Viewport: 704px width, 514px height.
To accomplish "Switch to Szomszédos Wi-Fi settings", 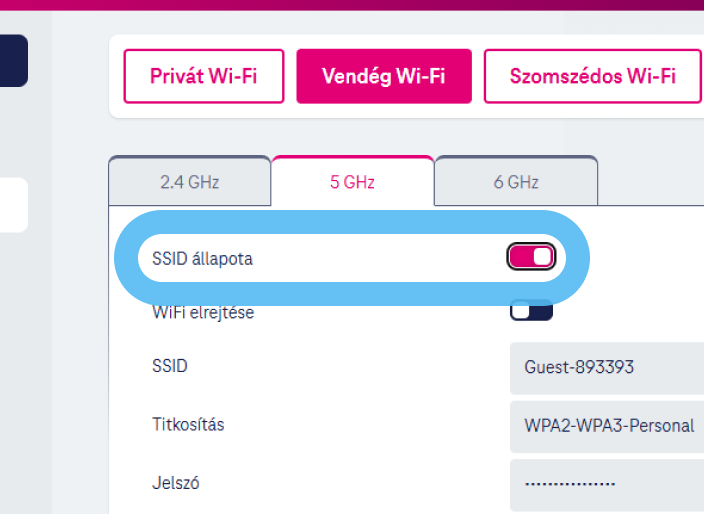I will click(x=592, y=76).
